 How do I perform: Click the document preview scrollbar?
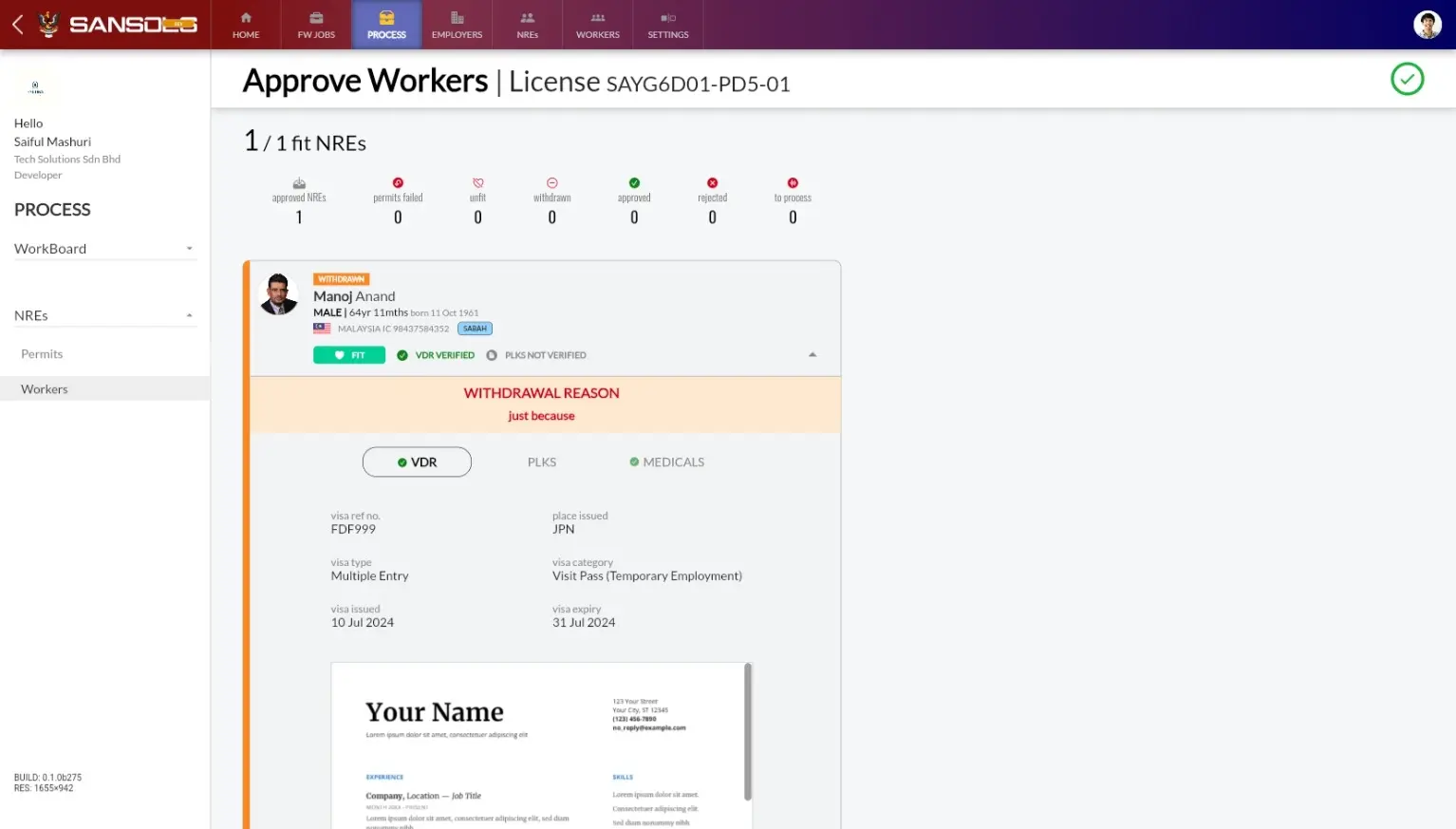pos(748,731)
